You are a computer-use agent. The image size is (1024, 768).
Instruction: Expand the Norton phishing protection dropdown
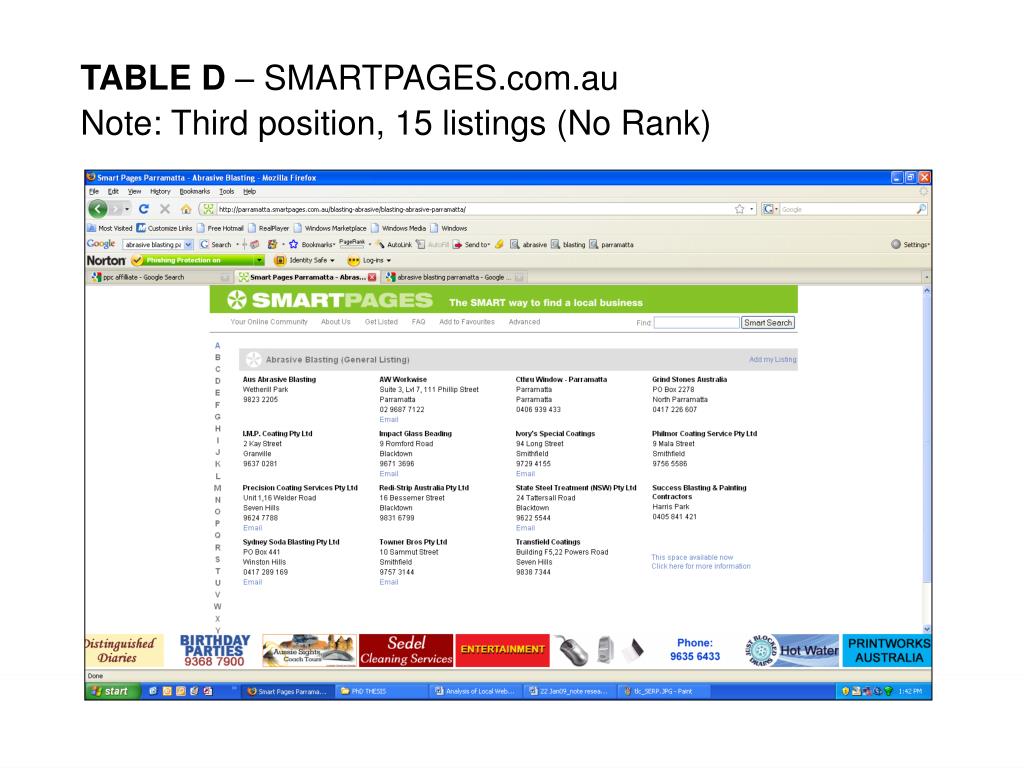point(260,261)
